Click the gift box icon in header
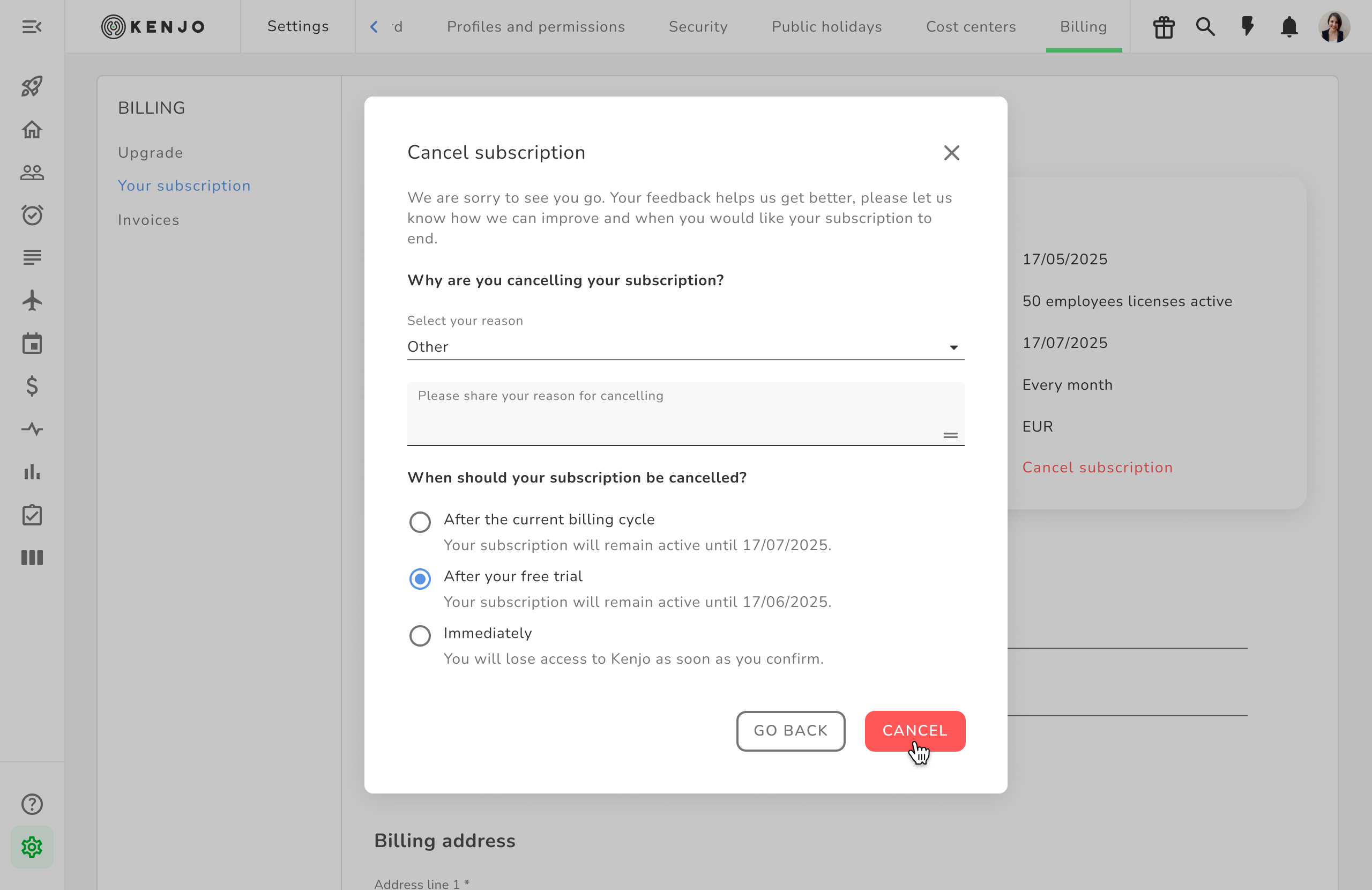1372x890 pixels. tap(1164, 26)
